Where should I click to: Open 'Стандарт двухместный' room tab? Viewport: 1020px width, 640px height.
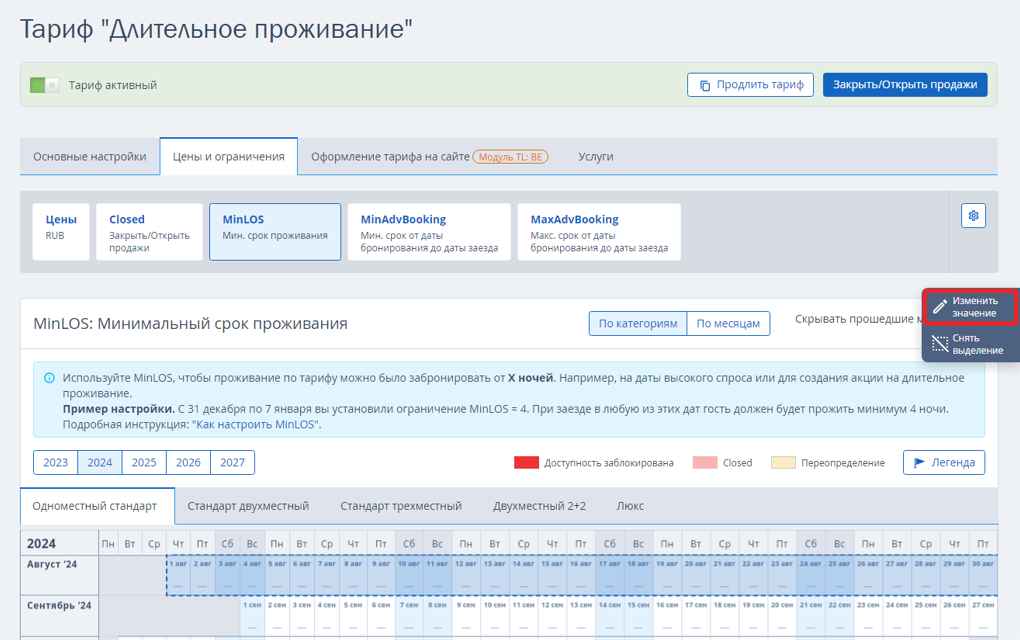pyautogui.click(x=248, y=506)
